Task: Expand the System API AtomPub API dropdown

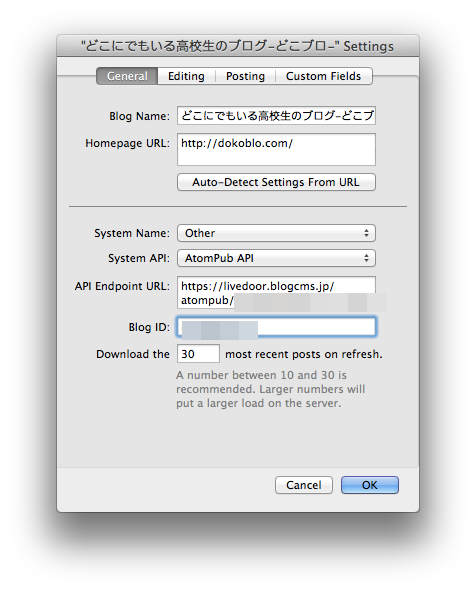Action: [x=276, y=258]
